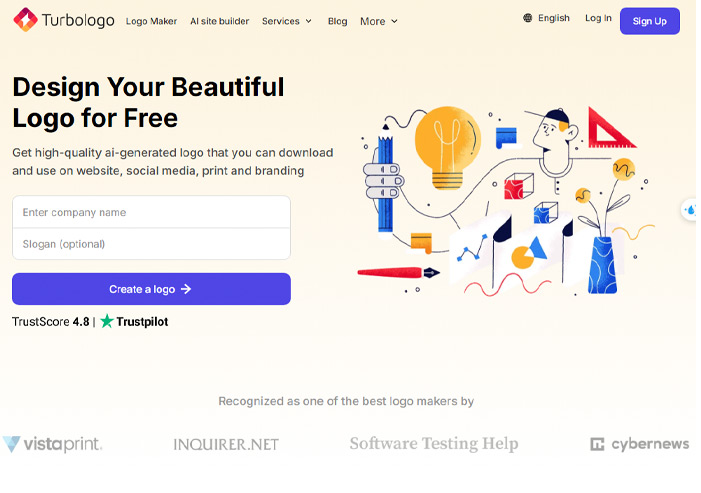Expand the More menu
Viewport: 701px width, 493px height.
(x=379, y=21)
